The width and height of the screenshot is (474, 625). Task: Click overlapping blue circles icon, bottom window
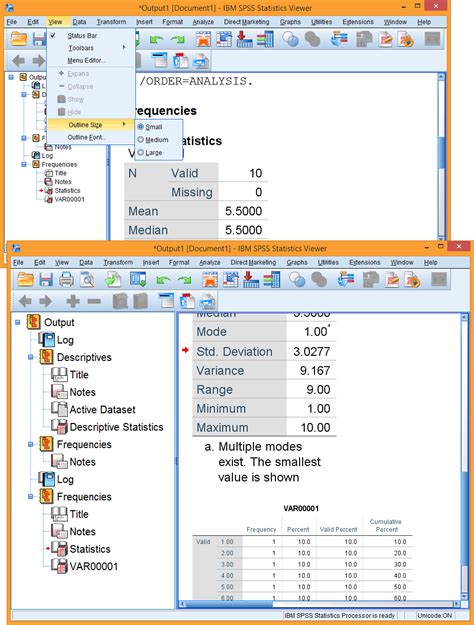tap(297, 279)
